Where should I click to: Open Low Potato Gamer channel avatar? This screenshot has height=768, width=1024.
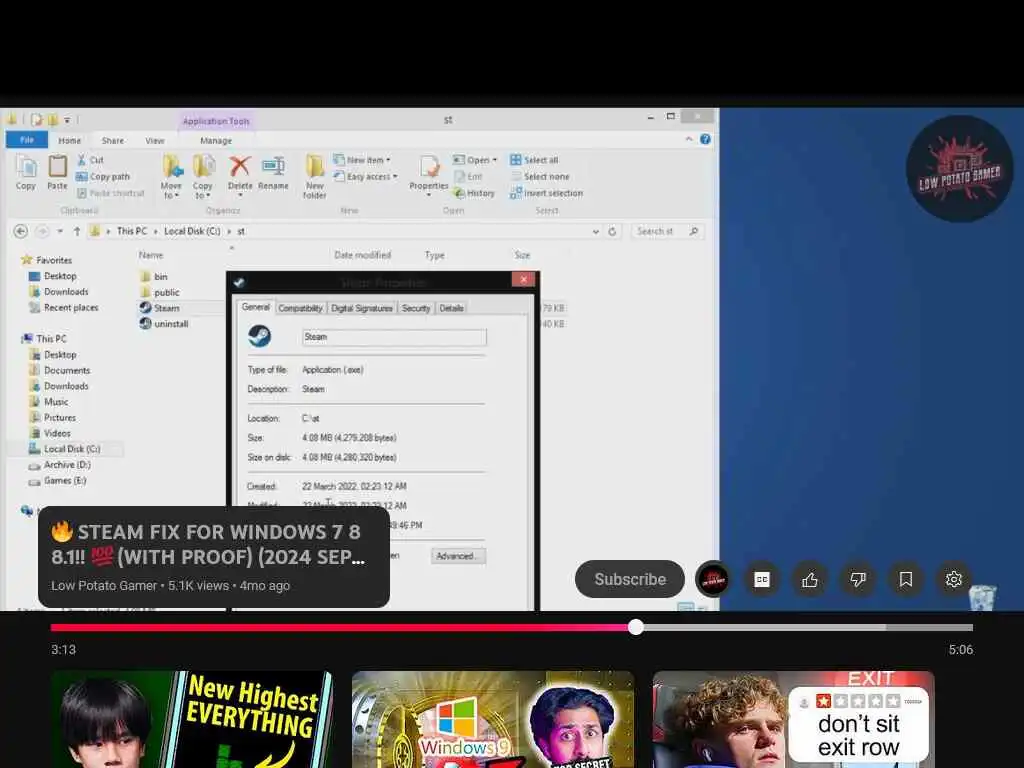(x=713, y=579)
